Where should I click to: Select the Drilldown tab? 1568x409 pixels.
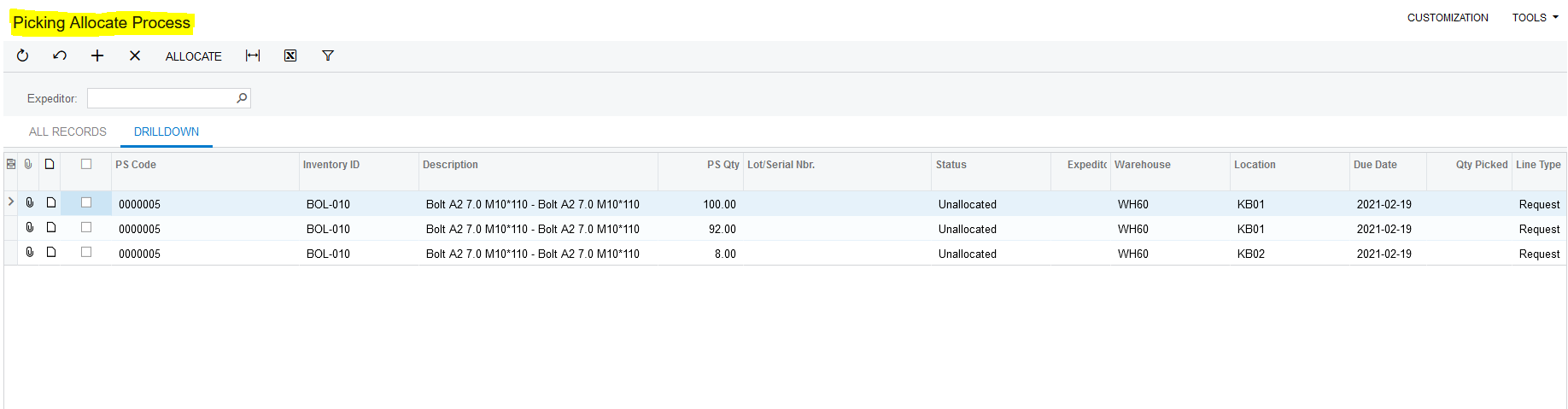(167, 131)
